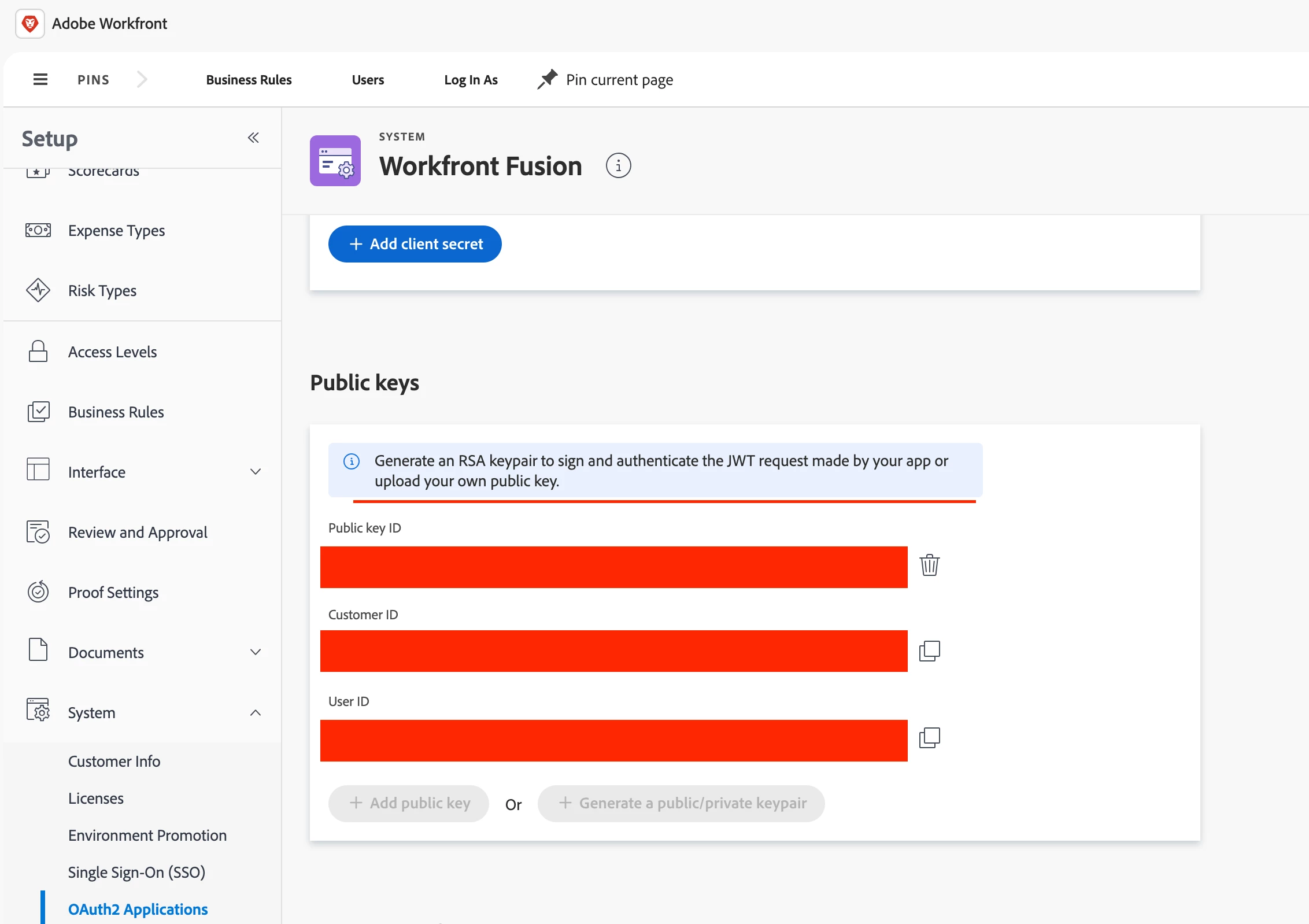The width and height of the screenshot is (1309, 924).
Task: Delete the public key with trash icon
Action: [929, 566]
